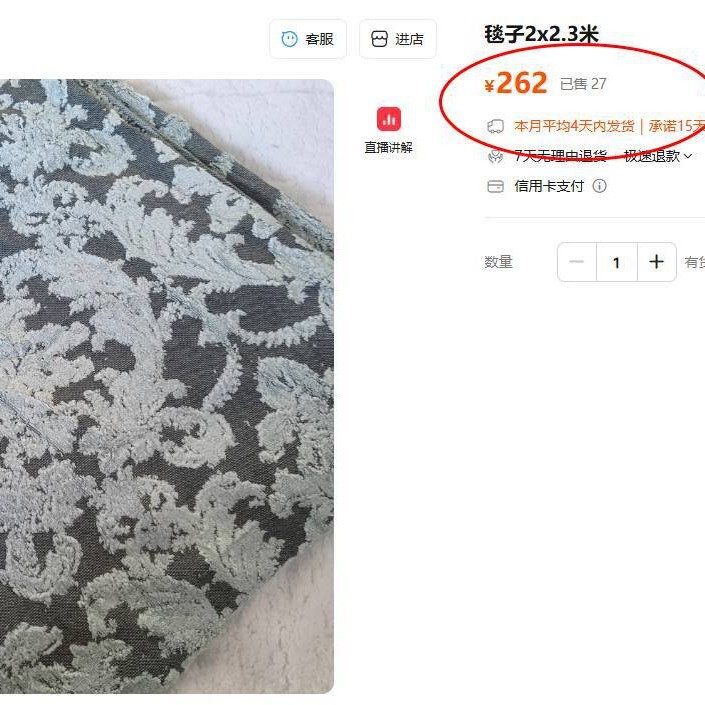
Task: Click the quantity input field
Action: (x=617, y=262)
